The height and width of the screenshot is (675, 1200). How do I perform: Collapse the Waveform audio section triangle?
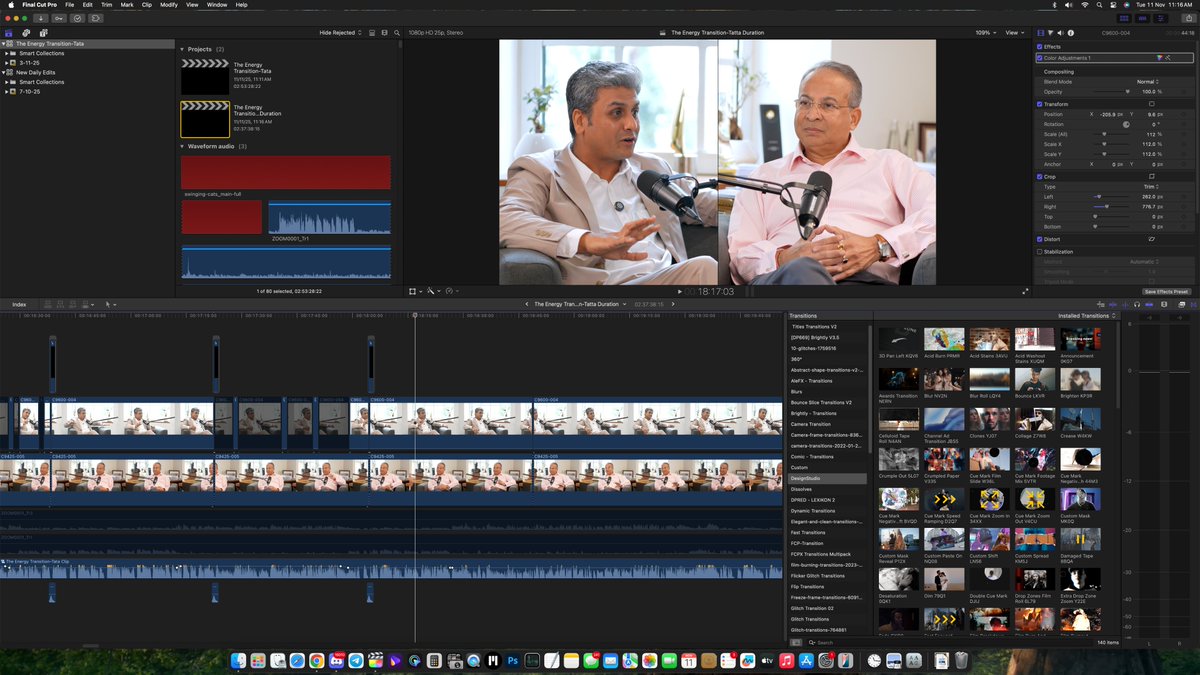click(182, 146)
